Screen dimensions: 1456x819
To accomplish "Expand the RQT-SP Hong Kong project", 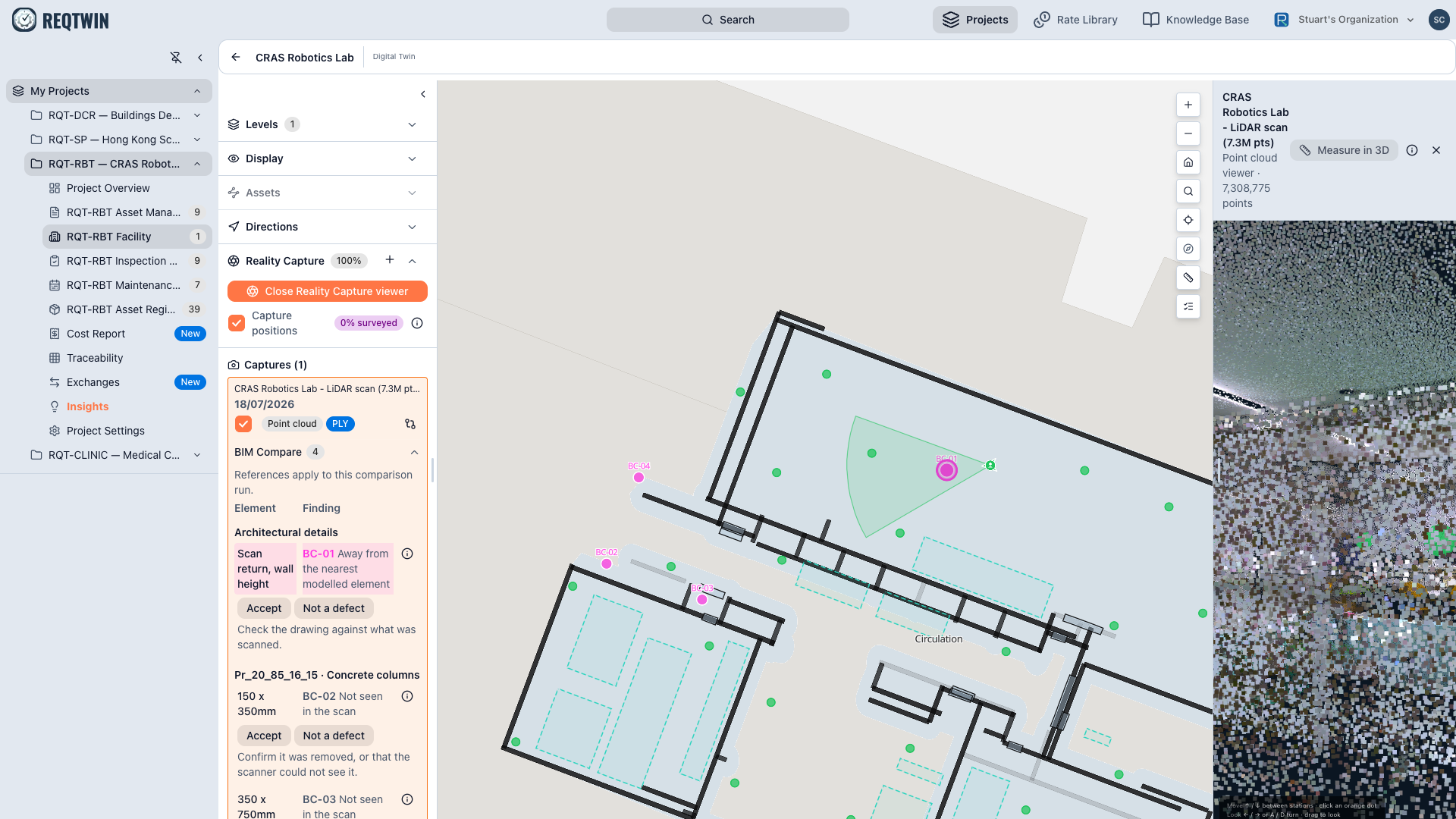I will point(197,140).
